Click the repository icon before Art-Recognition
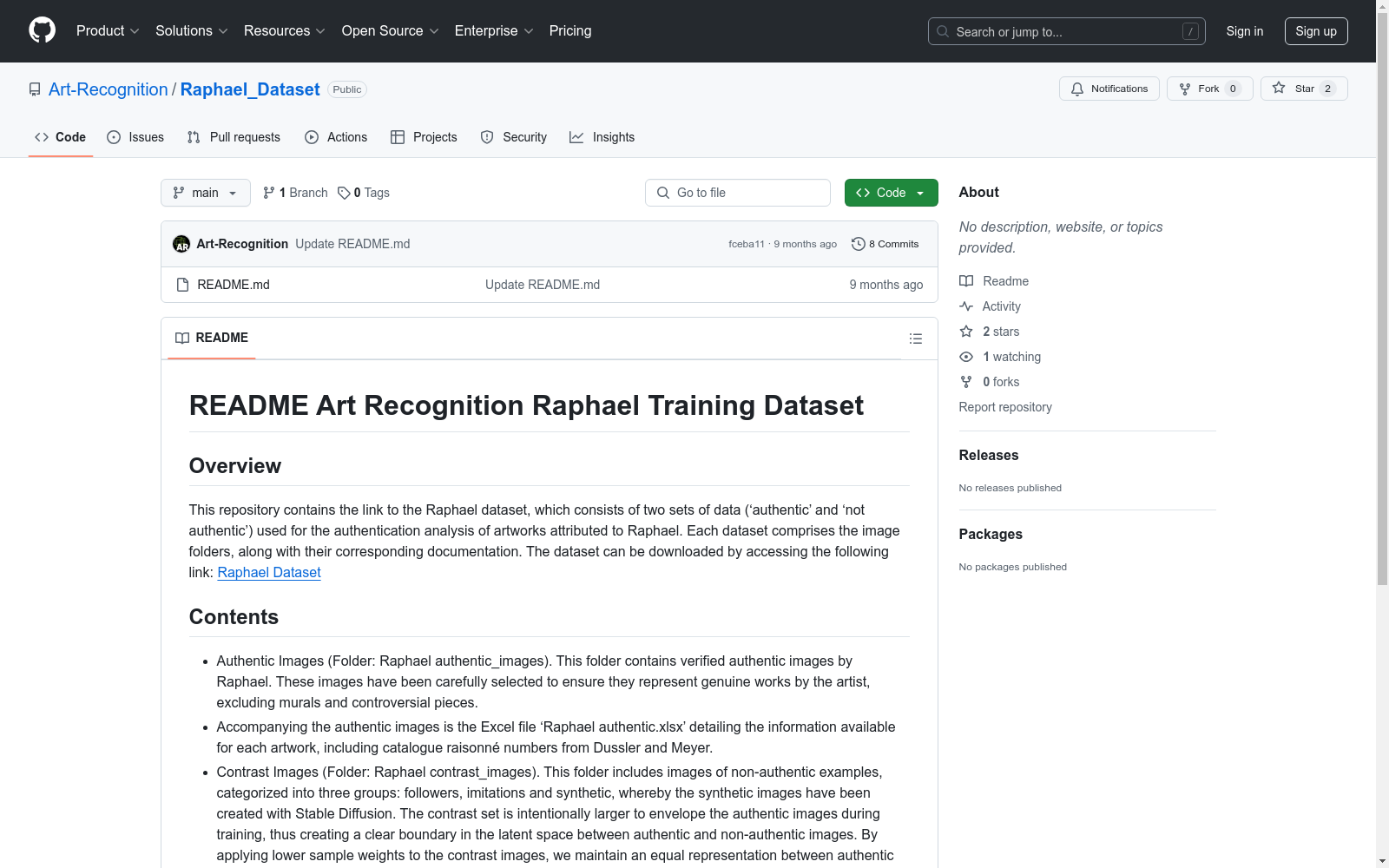This screenshot has width=1389, height=868. pyautogui.click(x=35, y=89)
